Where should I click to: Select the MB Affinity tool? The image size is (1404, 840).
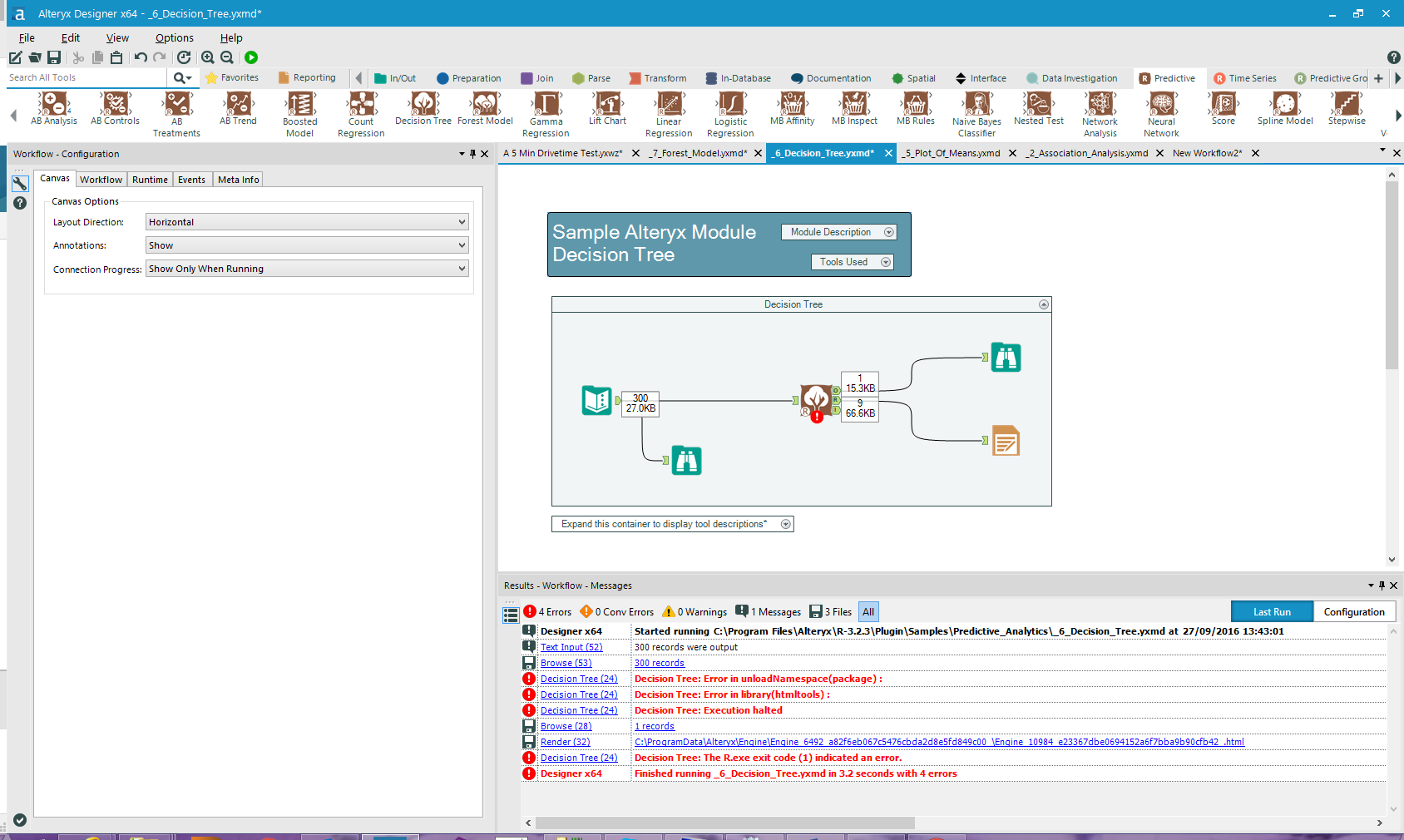tap(793, 109)
